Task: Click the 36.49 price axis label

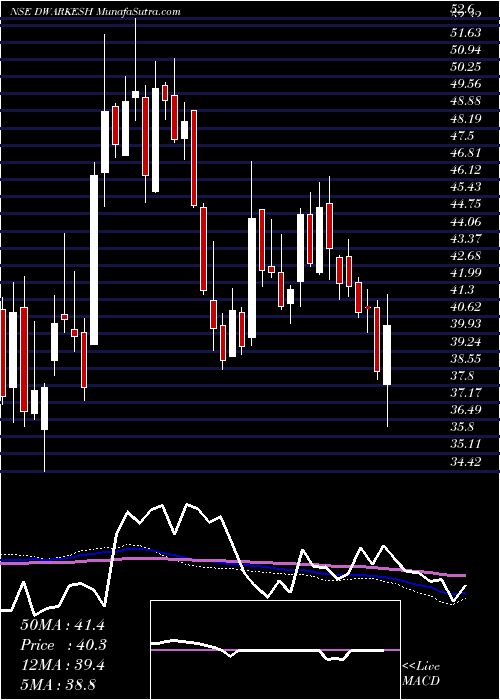Action: (x=466, y=411)
